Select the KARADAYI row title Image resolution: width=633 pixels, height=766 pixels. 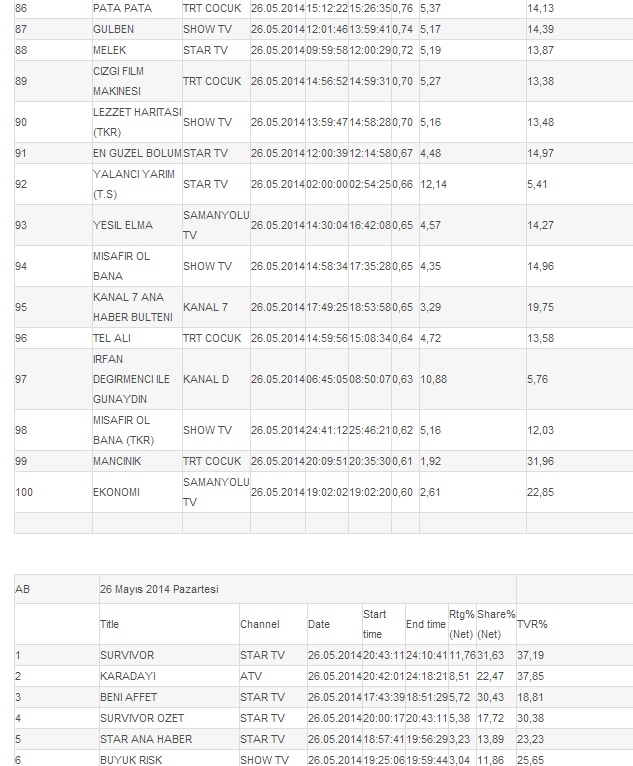(x=128, y=676)
